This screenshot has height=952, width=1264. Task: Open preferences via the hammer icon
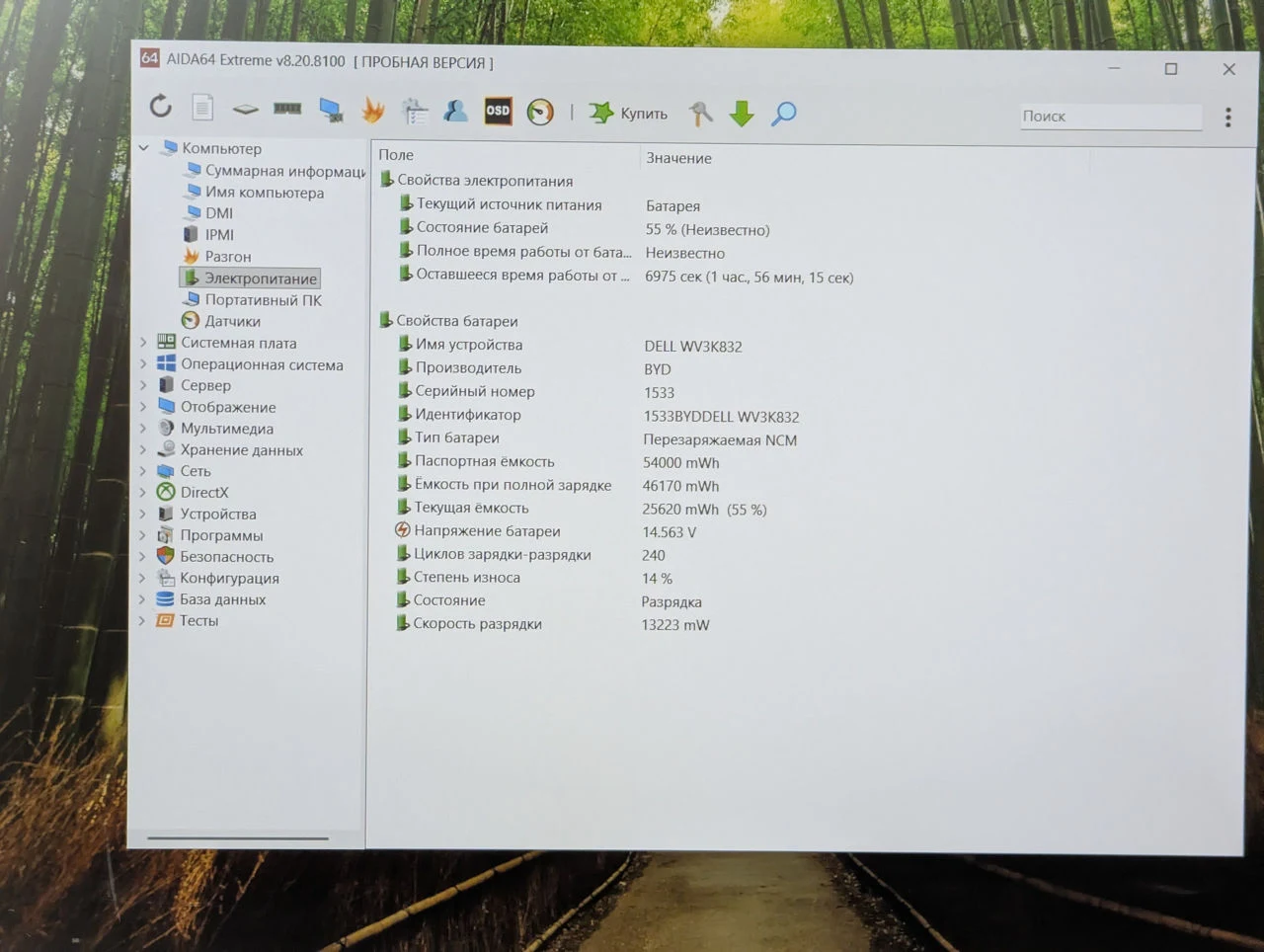tap(700, 114)
